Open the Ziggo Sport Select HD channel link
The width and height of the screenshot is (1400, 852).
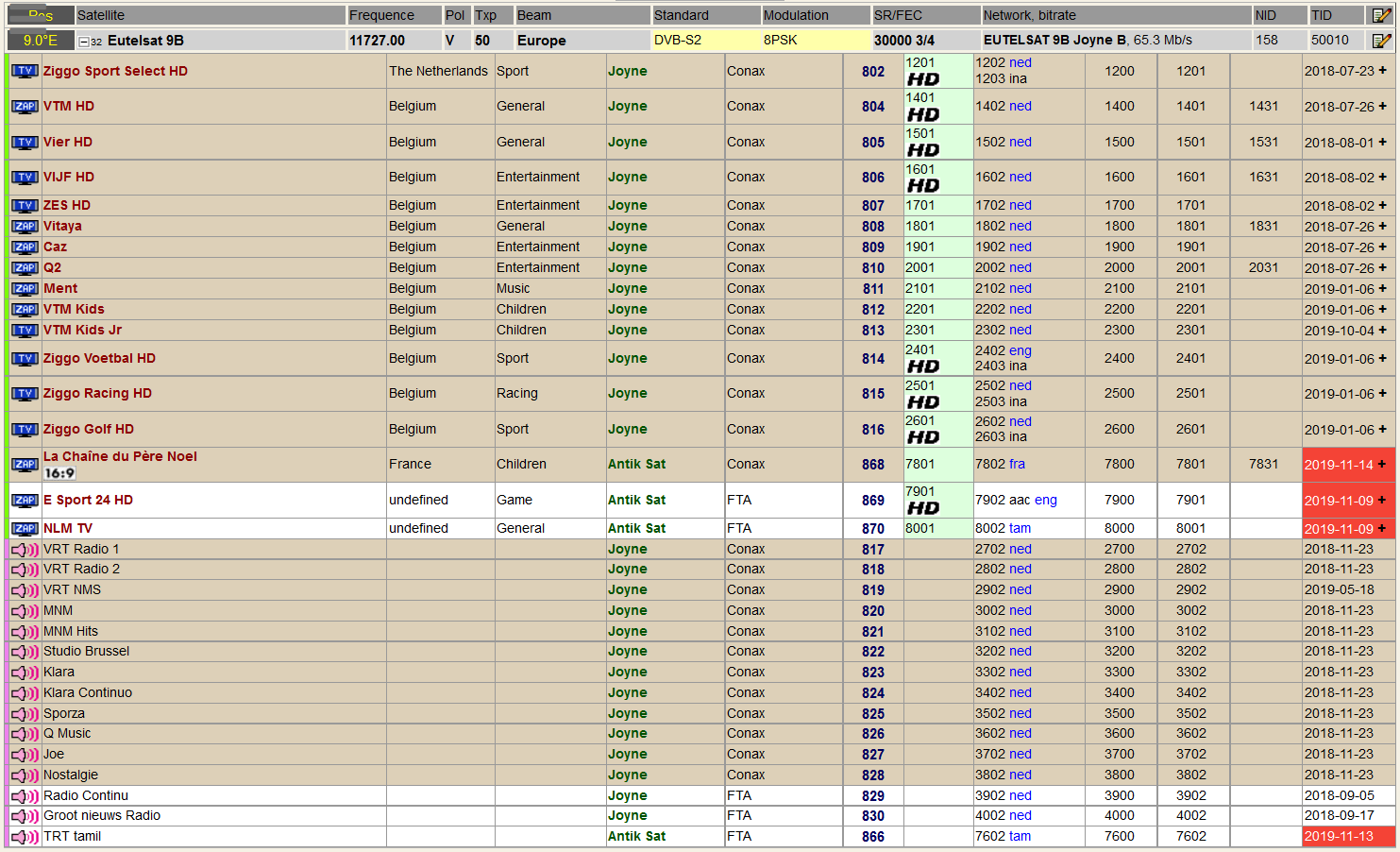115,71
